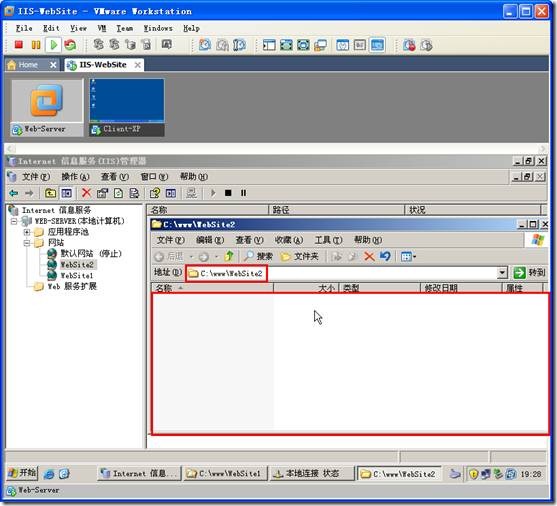
Task: Click the red delete X in IIS toolbar
Action: pos(86,193)
